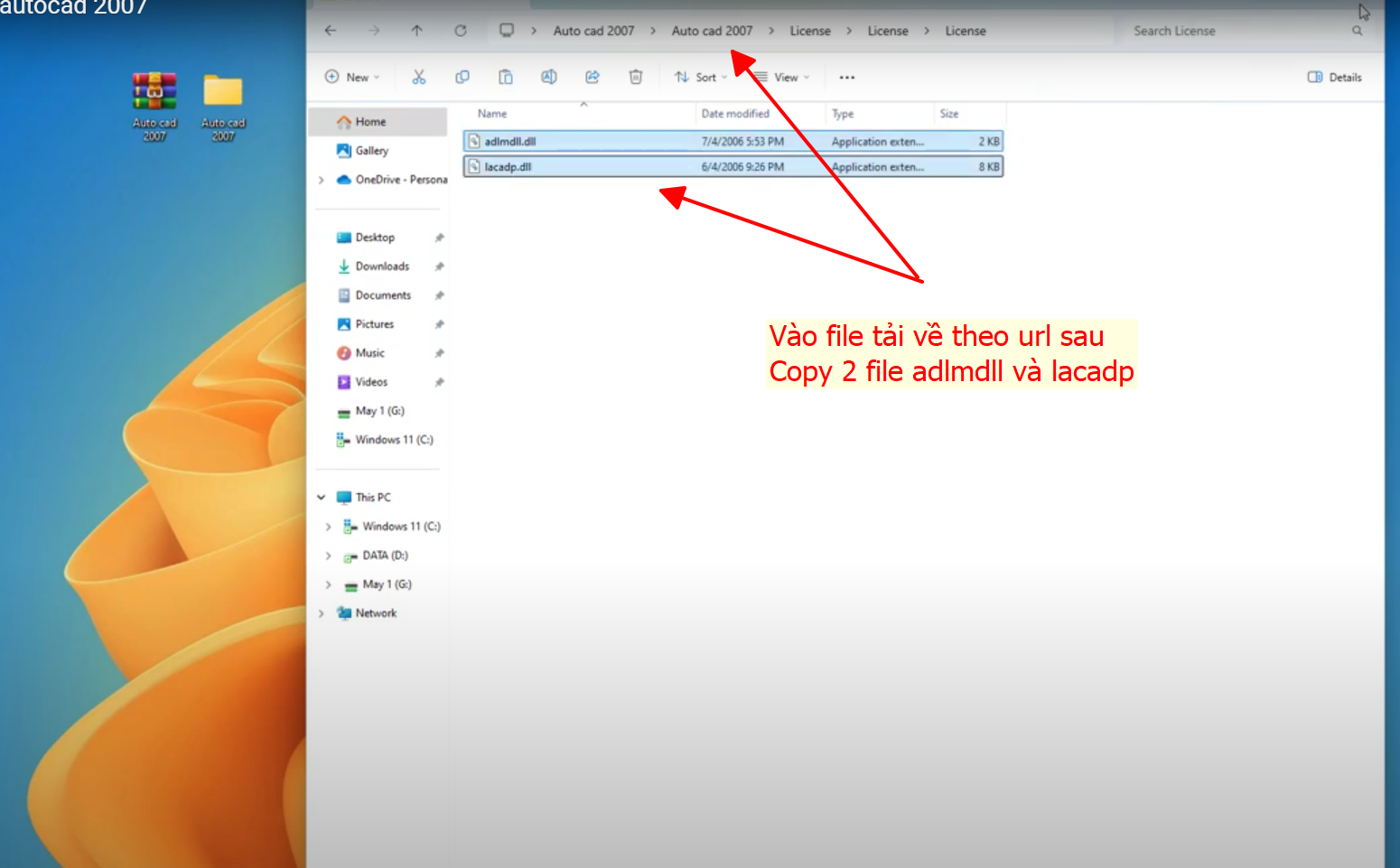Image resolution: width=1400 pixels, height=868 pixels.
Task: Click the lacadp.dll file icon
Action: click(x=474, y=167)
